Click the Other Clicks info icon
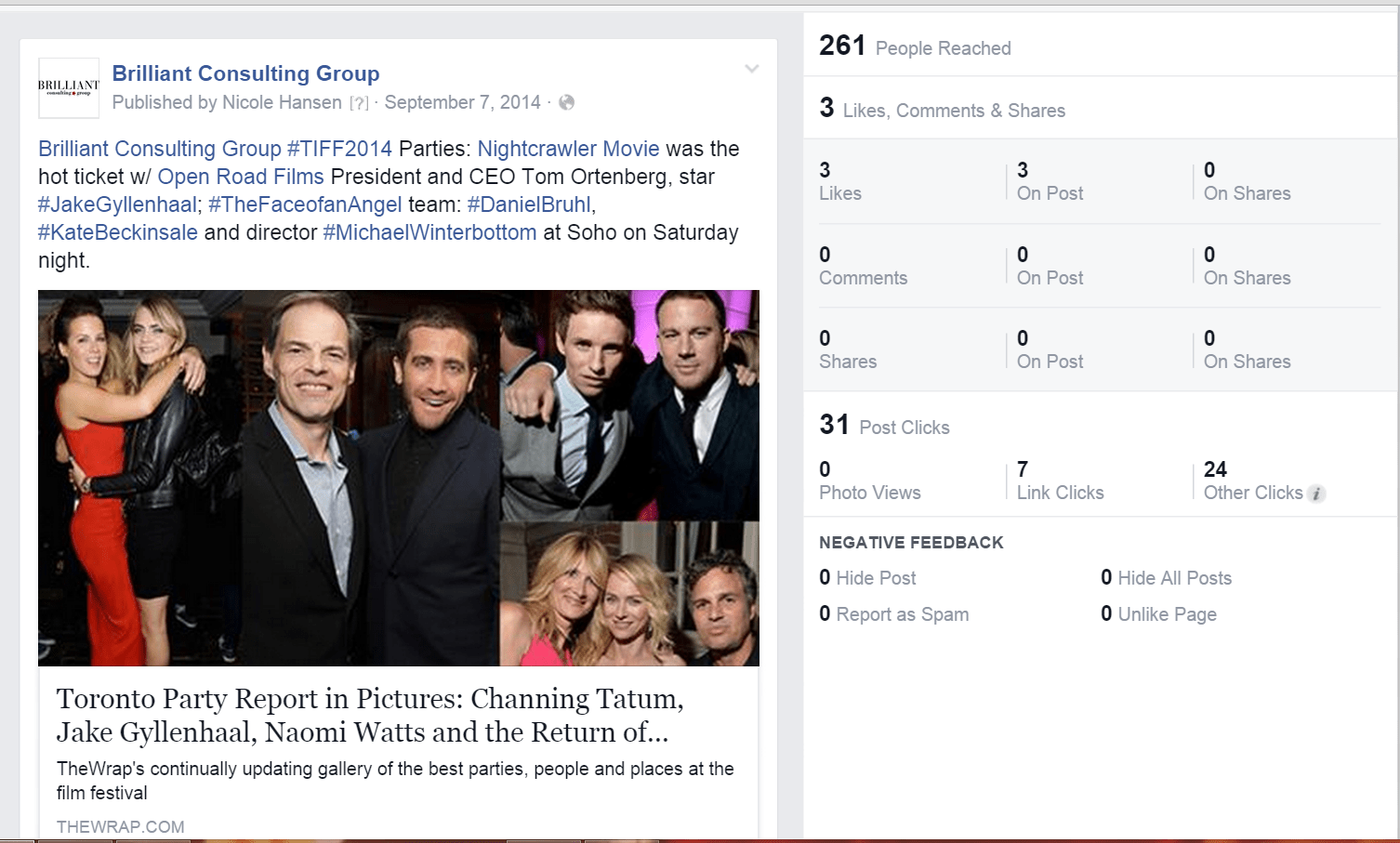This screenshot has height=843, width=1400. point(1316,494)
